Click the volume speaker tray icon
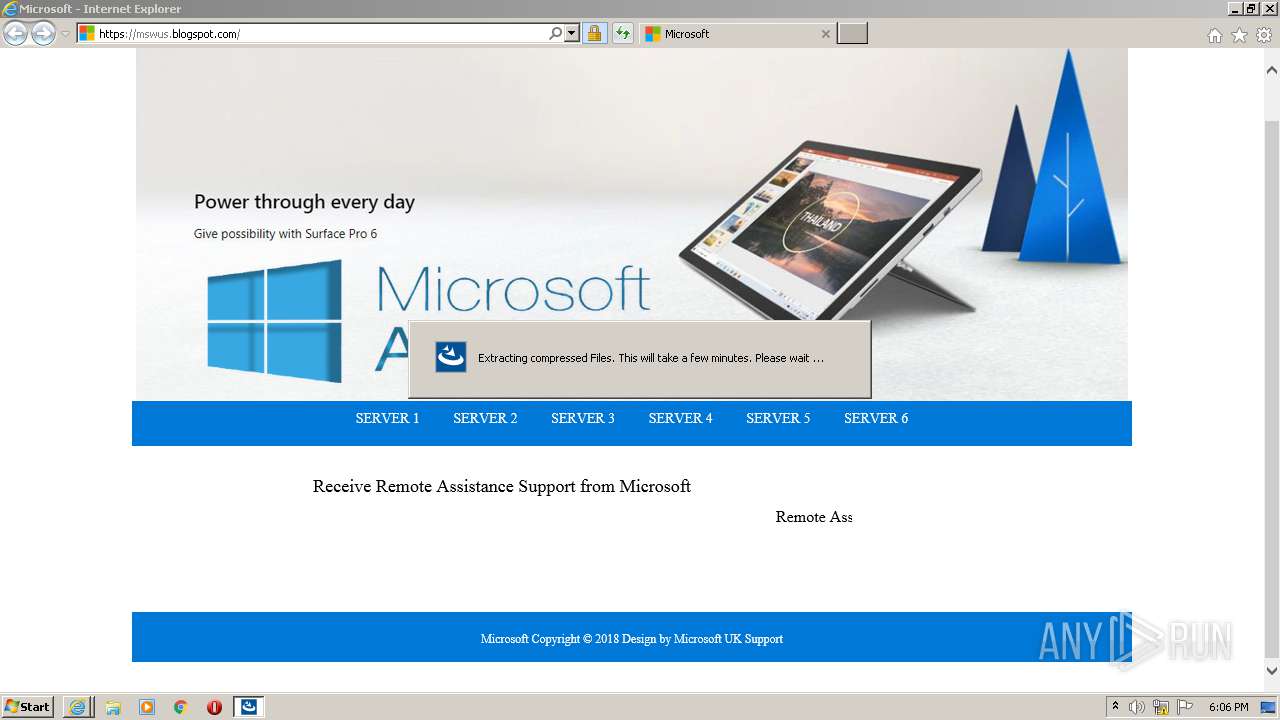The image size is (1280, 720). pos(1137,707)
